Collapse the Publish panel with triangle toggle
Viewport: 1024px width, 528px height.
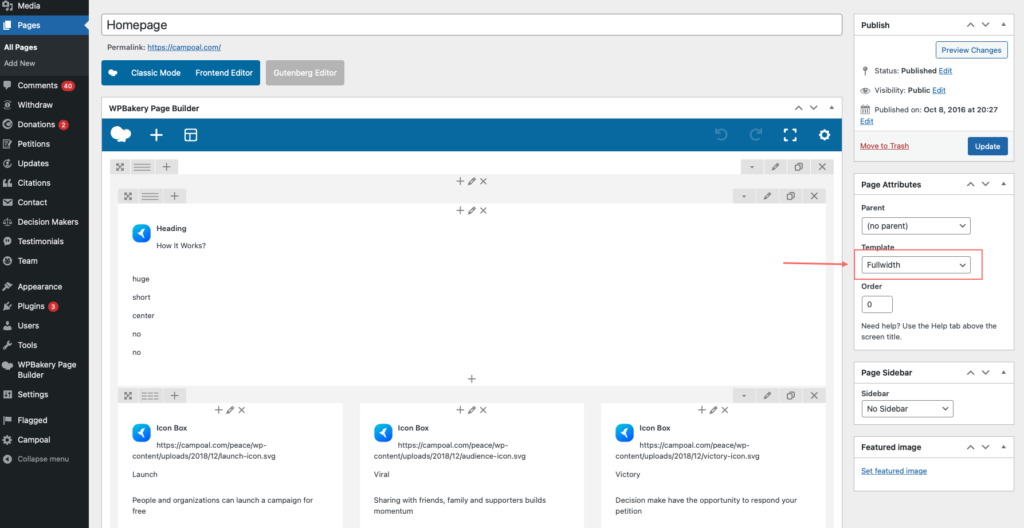1004,25
